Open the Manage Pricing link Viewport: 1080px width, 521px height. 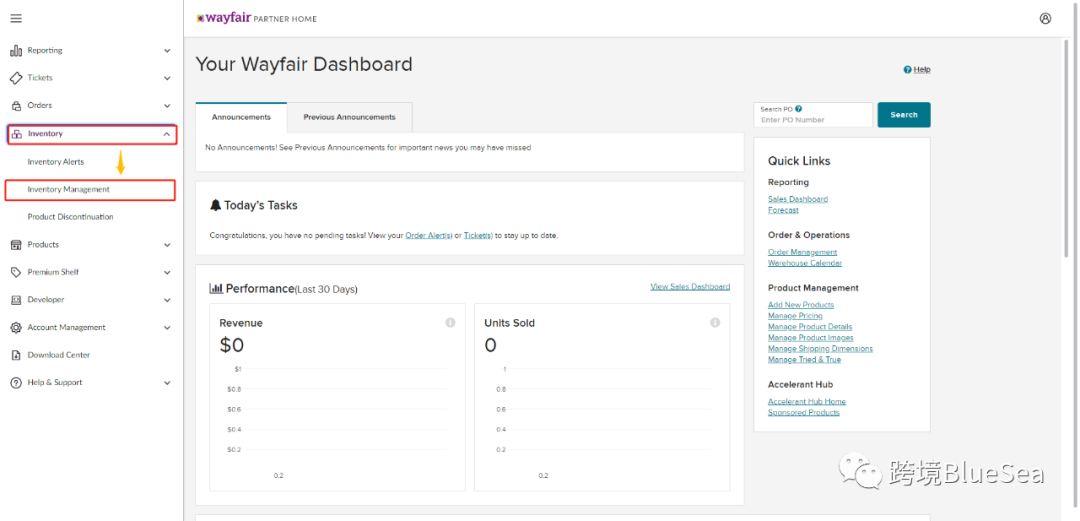pos(795,316)
